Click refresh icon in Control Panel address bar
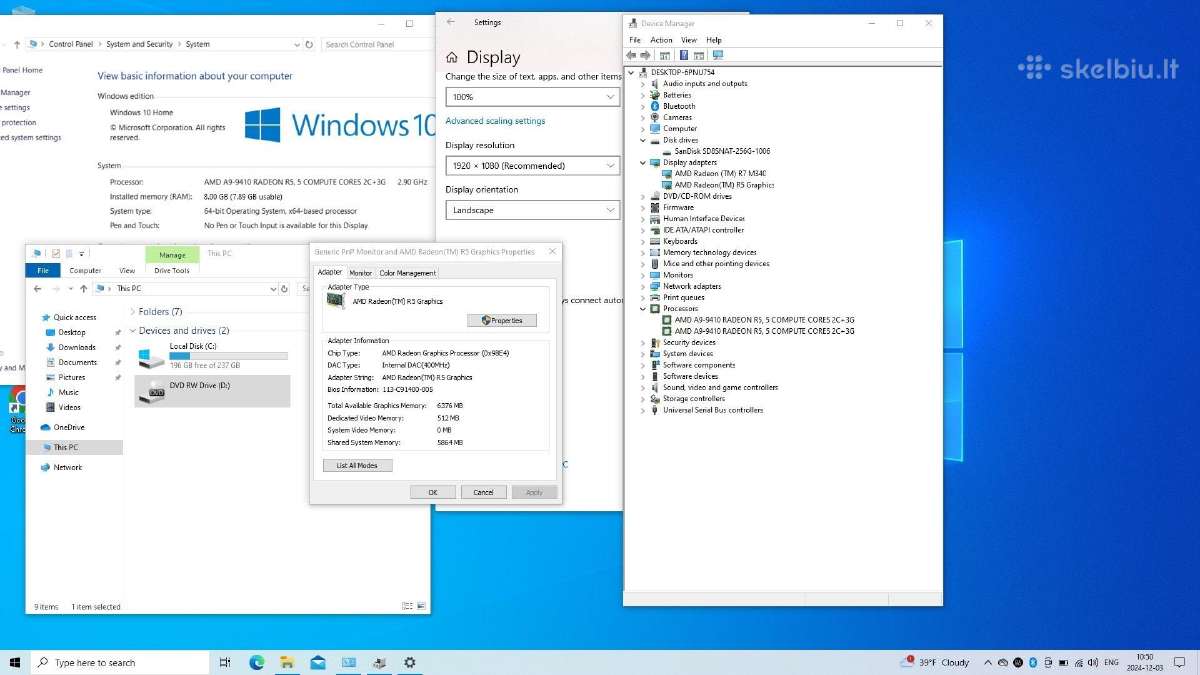1200x675 pixels. pyautogui.click(x=309, y=44)
